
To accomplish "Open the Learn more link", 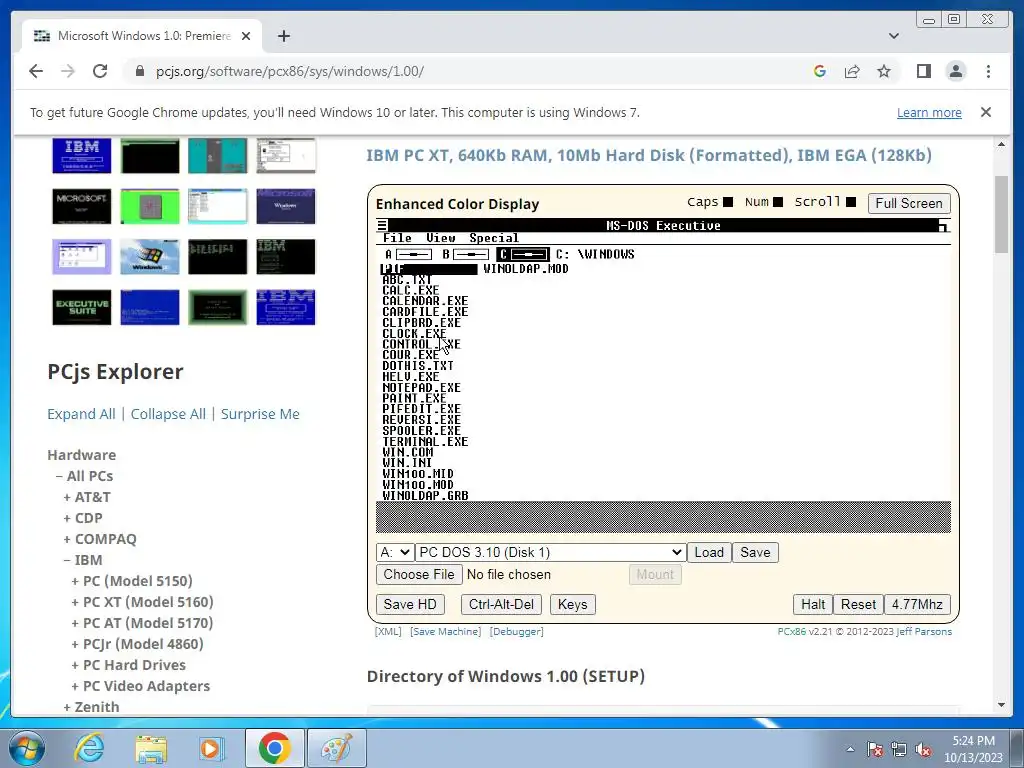I will point(929,112).
